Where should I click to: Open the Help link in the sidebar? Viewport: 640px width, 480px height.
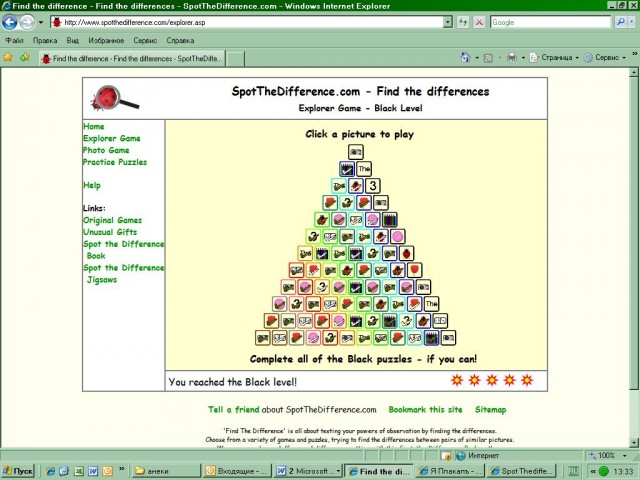[x=92, y=185]
